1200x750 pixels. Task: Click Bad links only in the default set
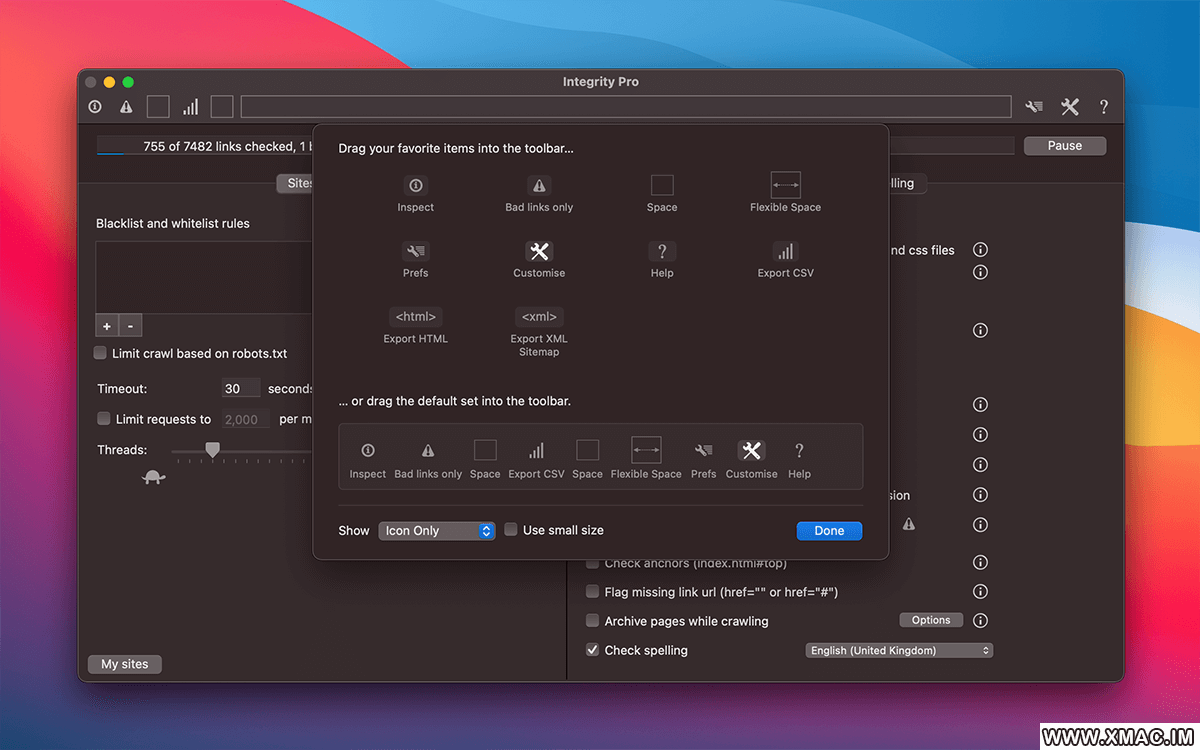point(428,460)
